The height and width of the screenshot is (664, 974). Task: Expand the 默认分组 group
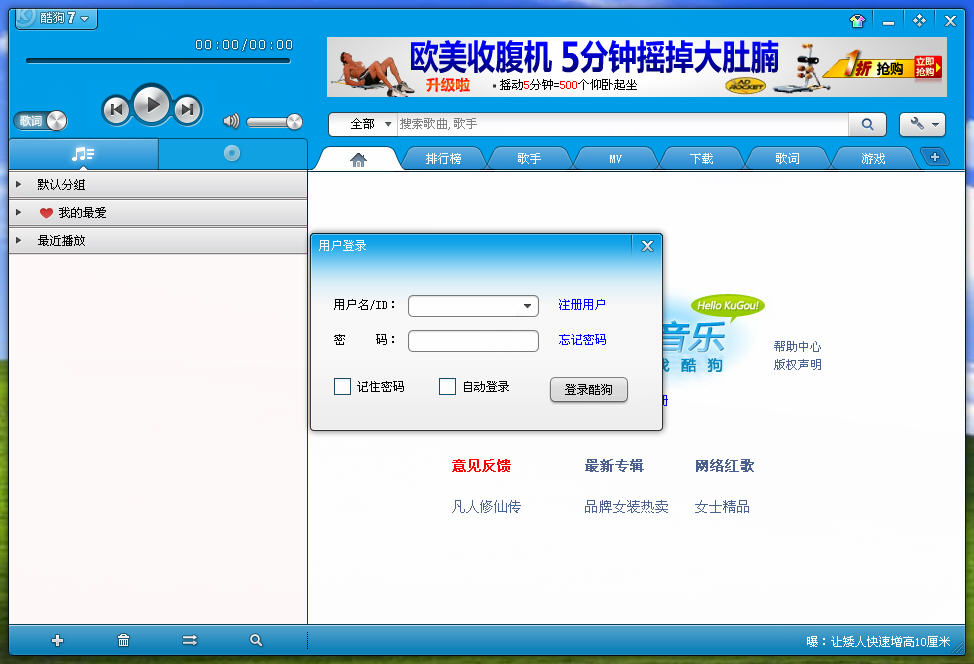(x=158, y=184)
